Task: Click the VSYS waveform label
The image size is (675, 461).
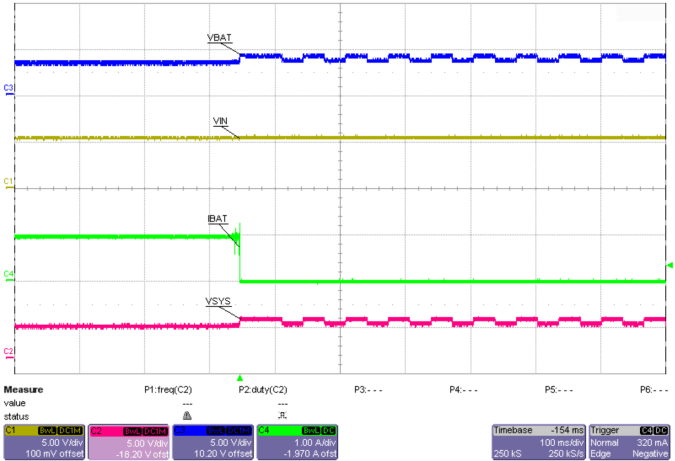Action: click(218, 301)
